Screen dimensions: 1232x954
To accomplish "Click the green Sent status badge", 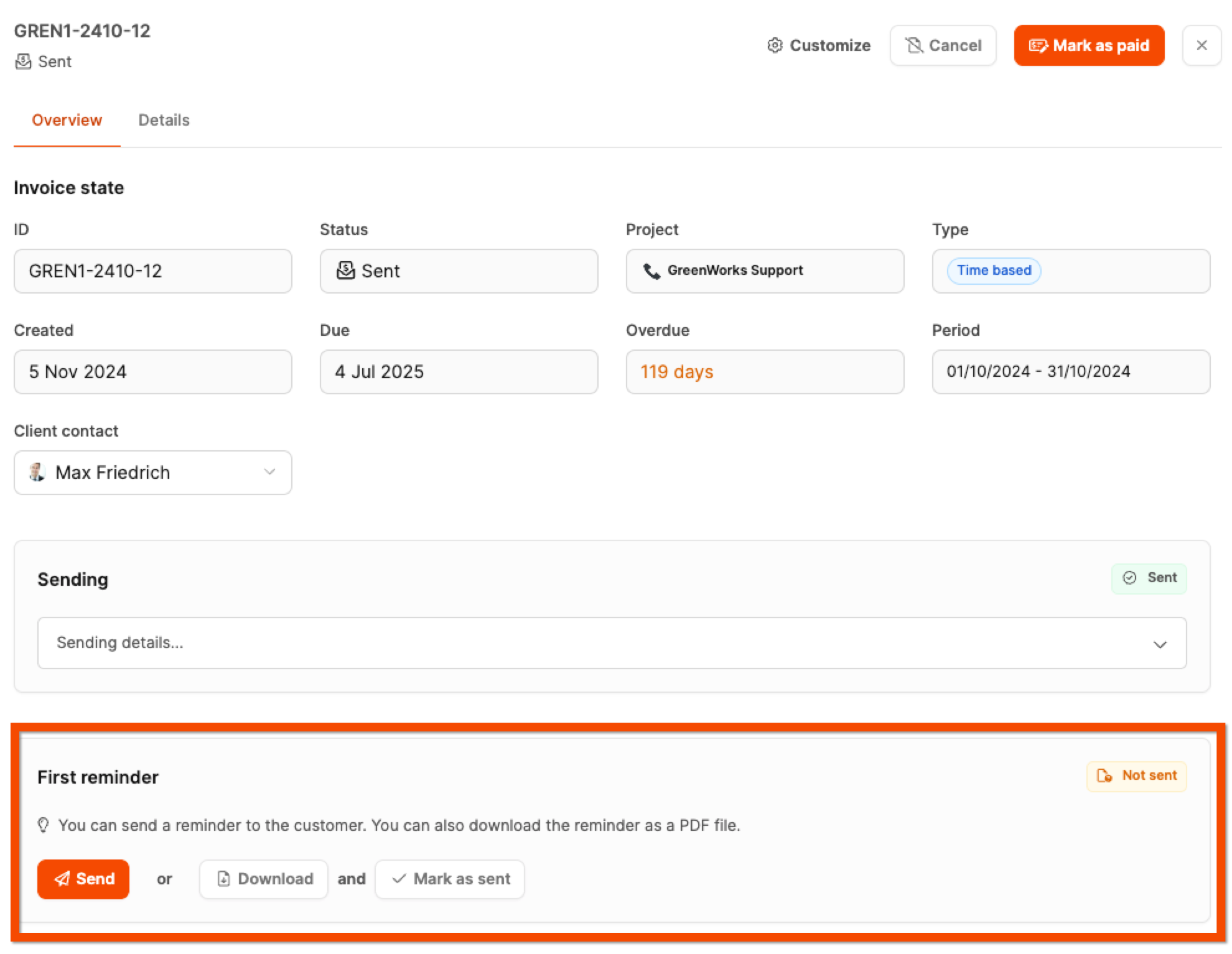I will (1148, 578).
